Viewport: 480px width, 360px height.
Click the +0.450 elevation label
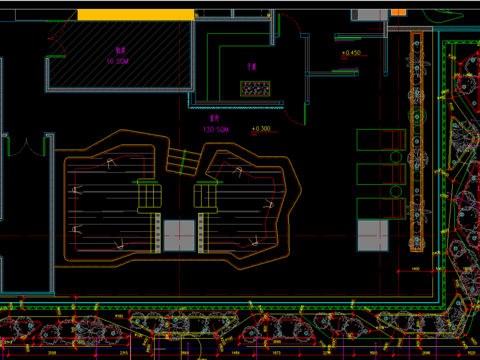[x=351, y=53]
